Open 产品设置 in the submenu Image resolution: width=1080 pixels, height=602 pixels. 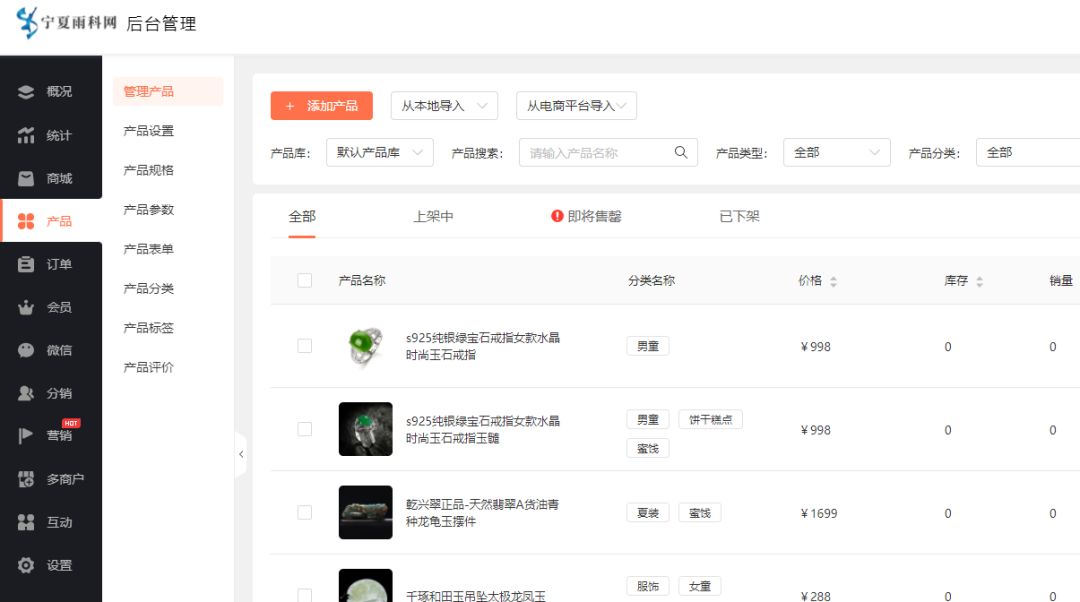pos(148,131)
